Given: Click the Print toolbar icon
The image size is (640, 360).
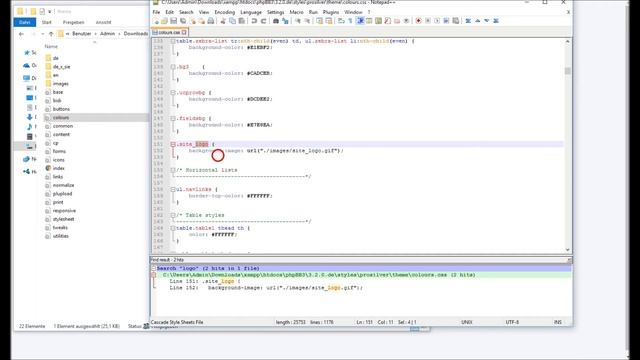Looking at the screenshot, I should pyautogui.click(x=211, y=21).
